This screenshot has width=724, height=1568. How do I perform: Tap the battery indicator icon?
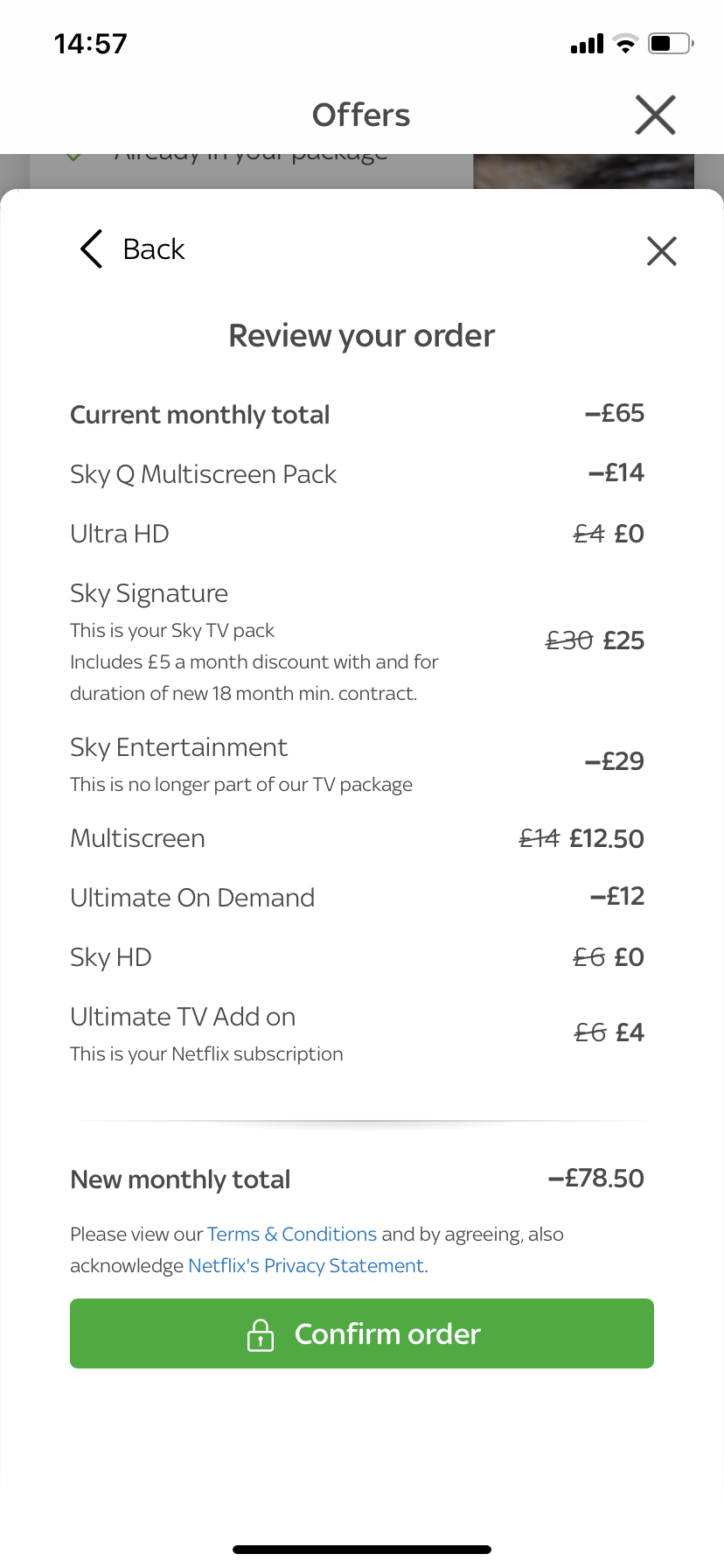670,44
